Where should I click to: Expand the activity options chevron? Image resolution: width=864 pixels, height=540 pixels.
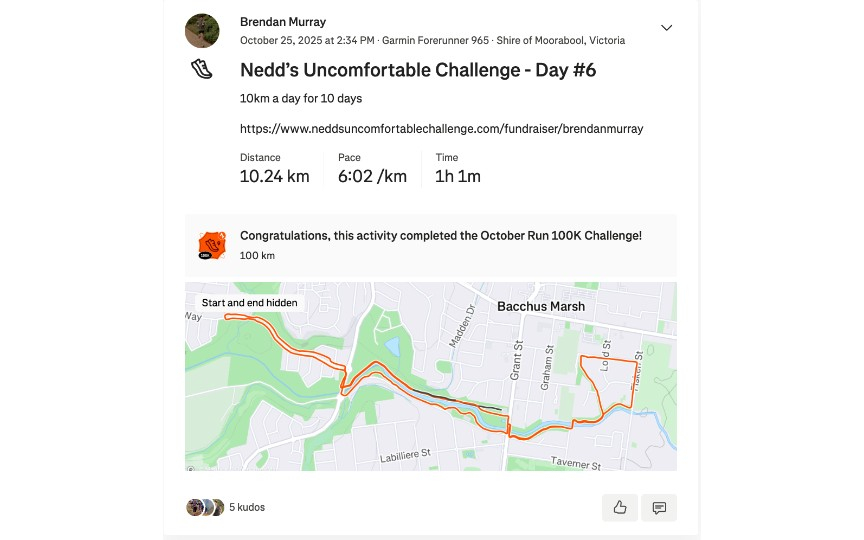click(666, 28)
